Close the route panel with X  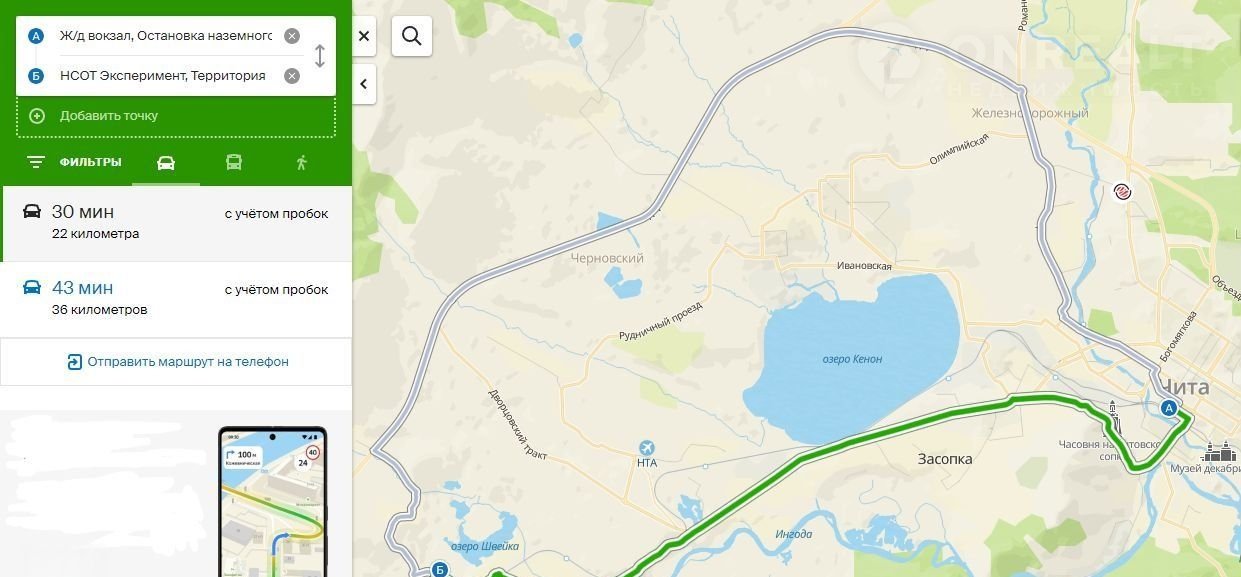coord(364,36)
